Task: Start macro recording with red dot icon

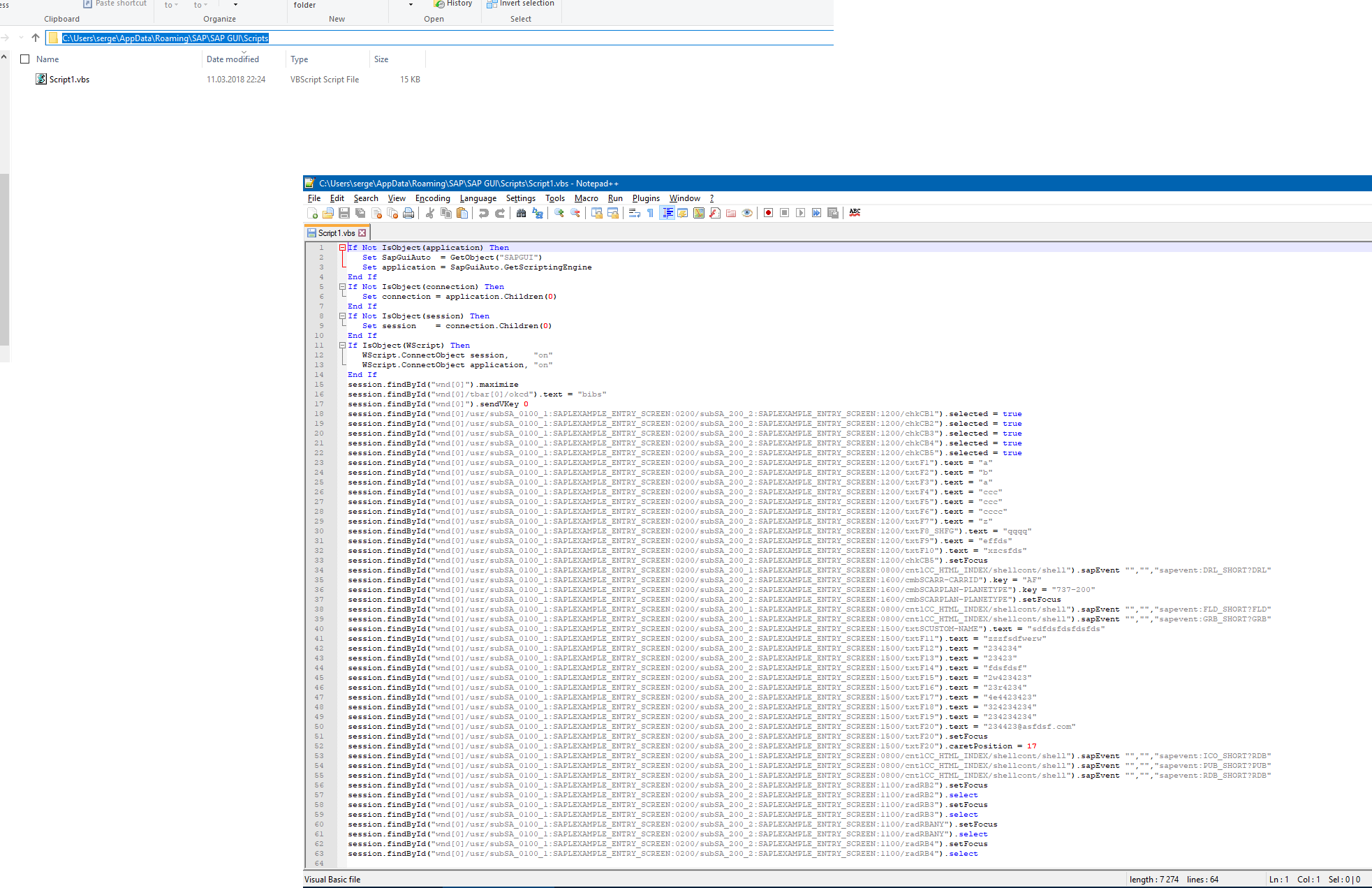Action: (768, 213)
